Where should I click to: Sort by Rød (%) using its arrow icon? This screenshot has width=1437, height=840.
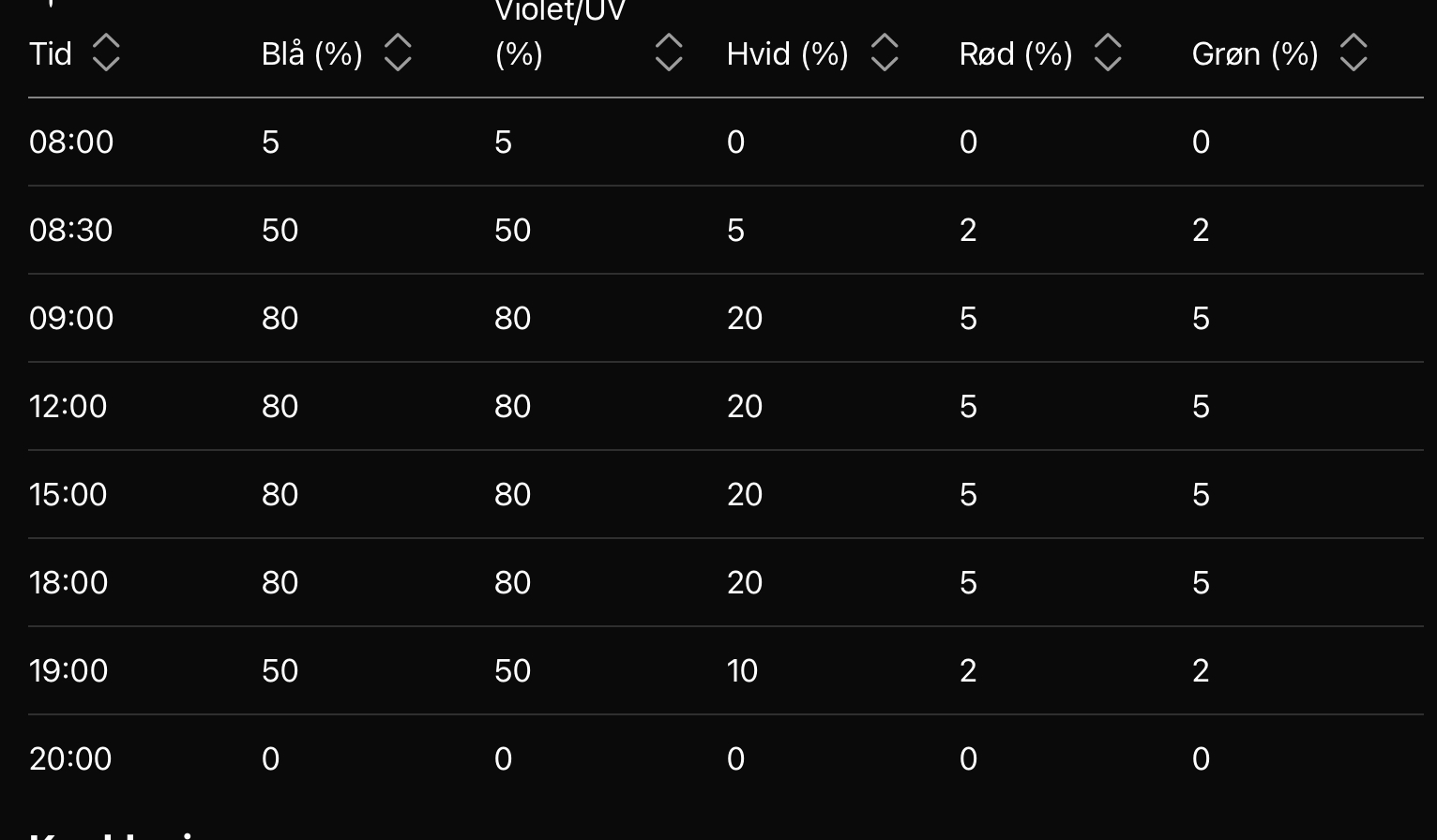[x=1108, y=53]
